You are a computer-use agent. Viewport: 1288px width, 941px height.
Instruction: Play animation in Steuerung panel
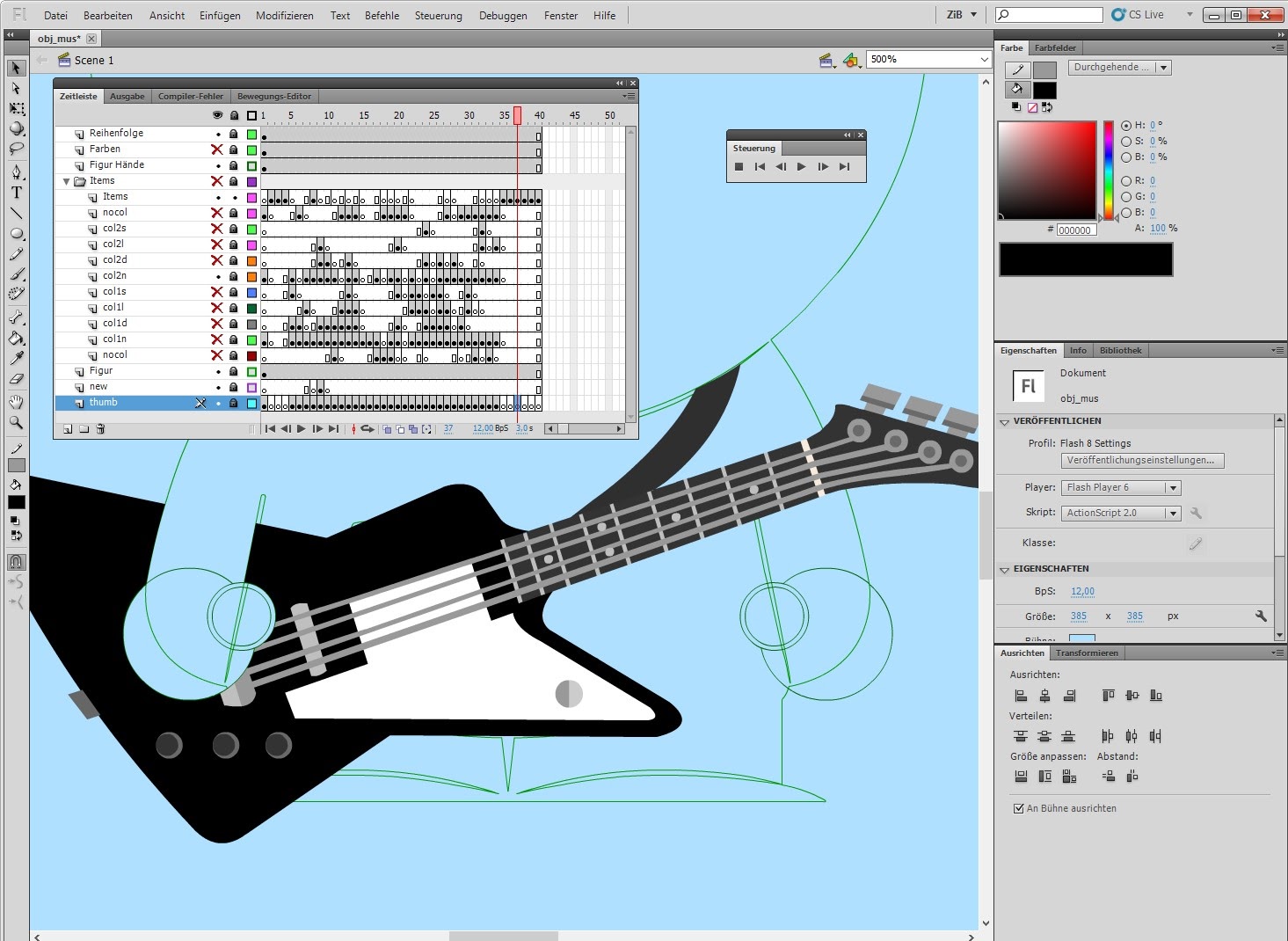801,167
